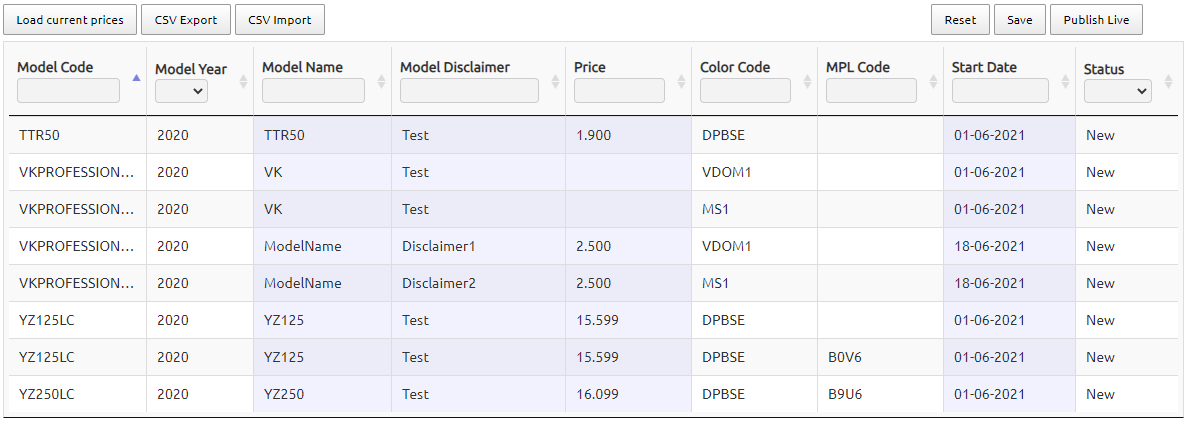
Task: Focus the Price filter field
Action: point(620,90)
